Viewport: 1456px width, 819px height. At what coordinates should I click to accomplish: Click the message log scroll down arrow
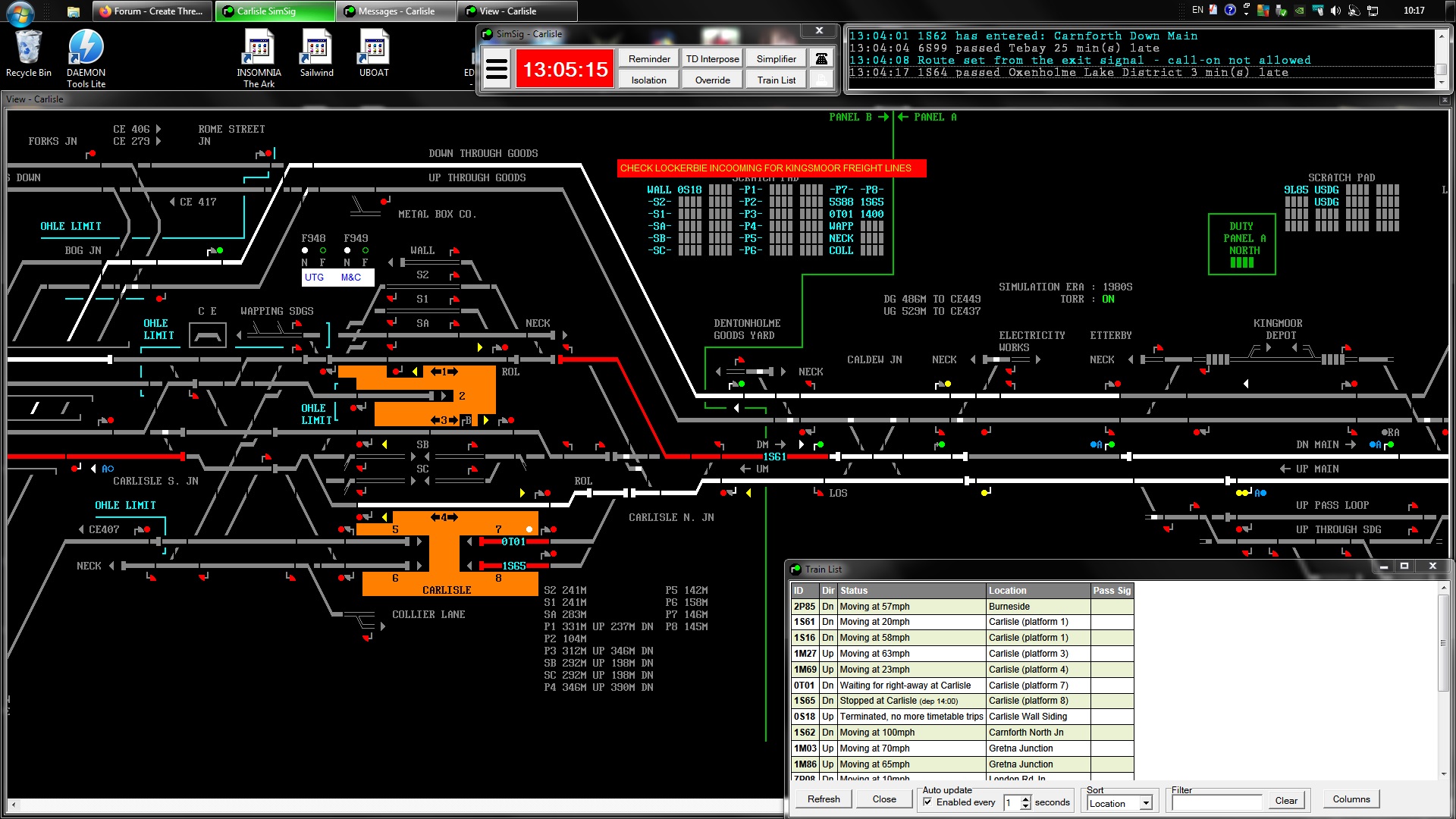1442,82
